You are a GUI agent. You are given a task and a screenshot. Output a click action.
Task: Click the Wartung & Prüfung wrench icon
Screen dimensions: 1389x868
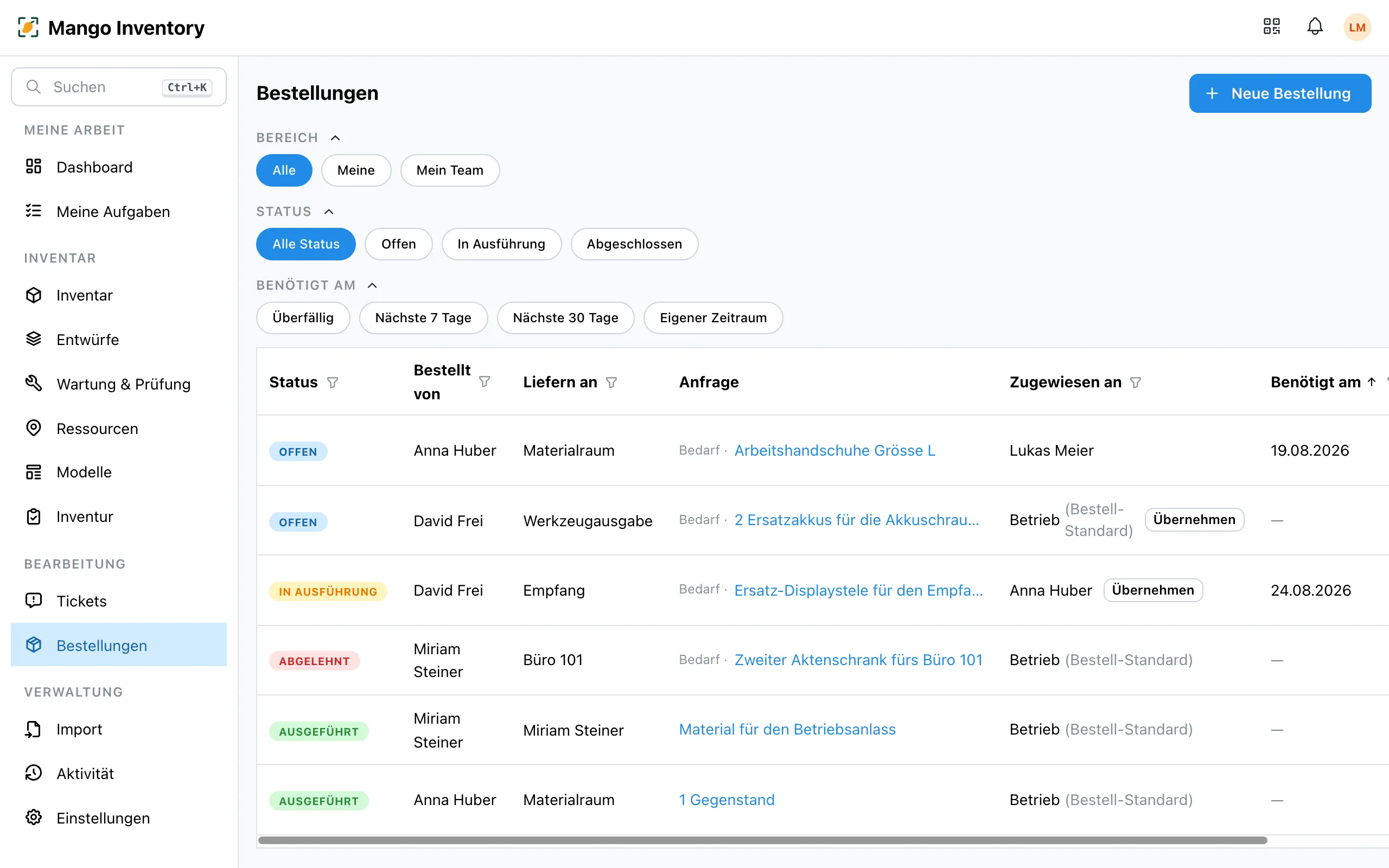click(x=34, y=383)
